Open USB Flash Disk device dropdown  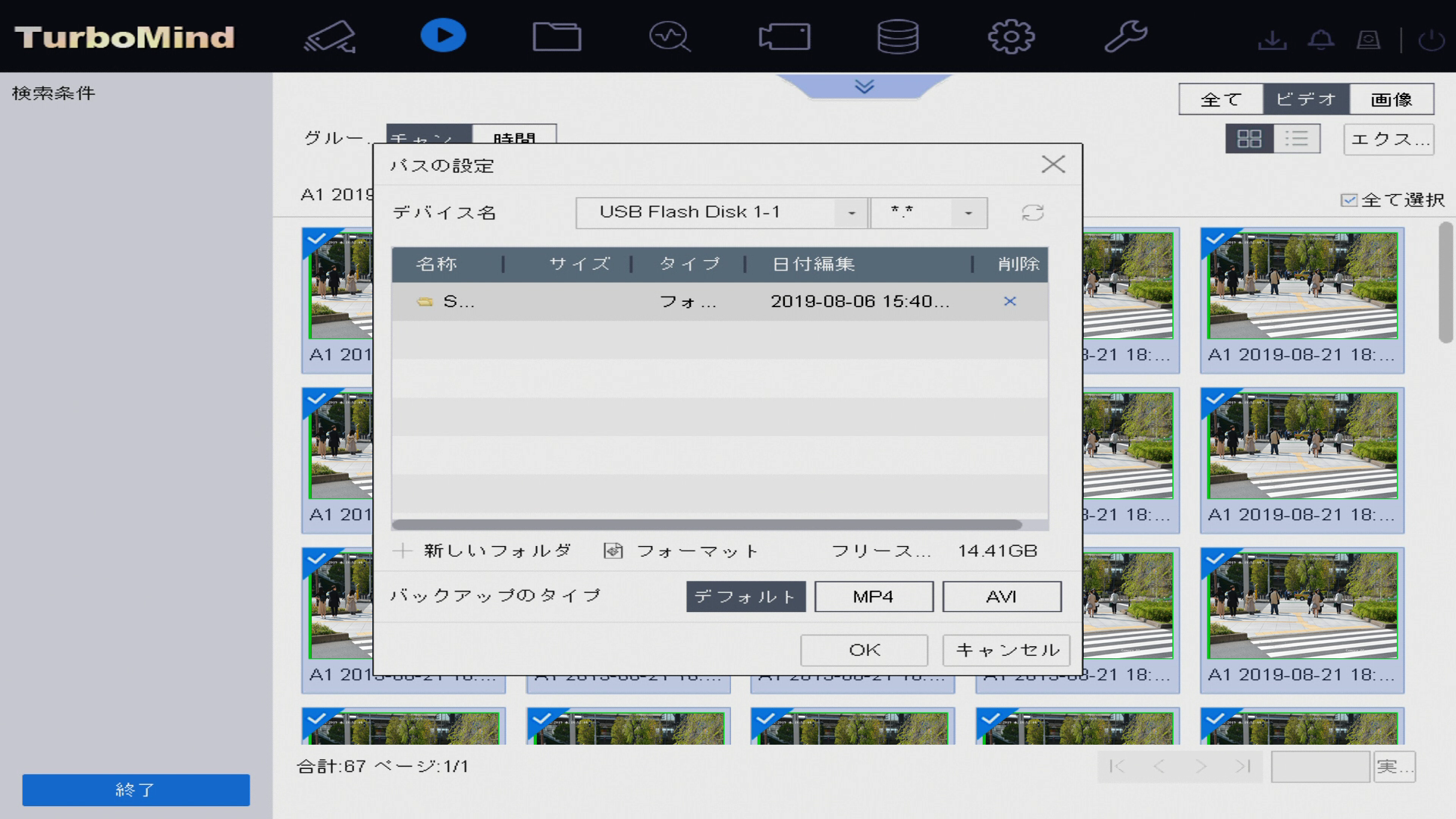852,213
